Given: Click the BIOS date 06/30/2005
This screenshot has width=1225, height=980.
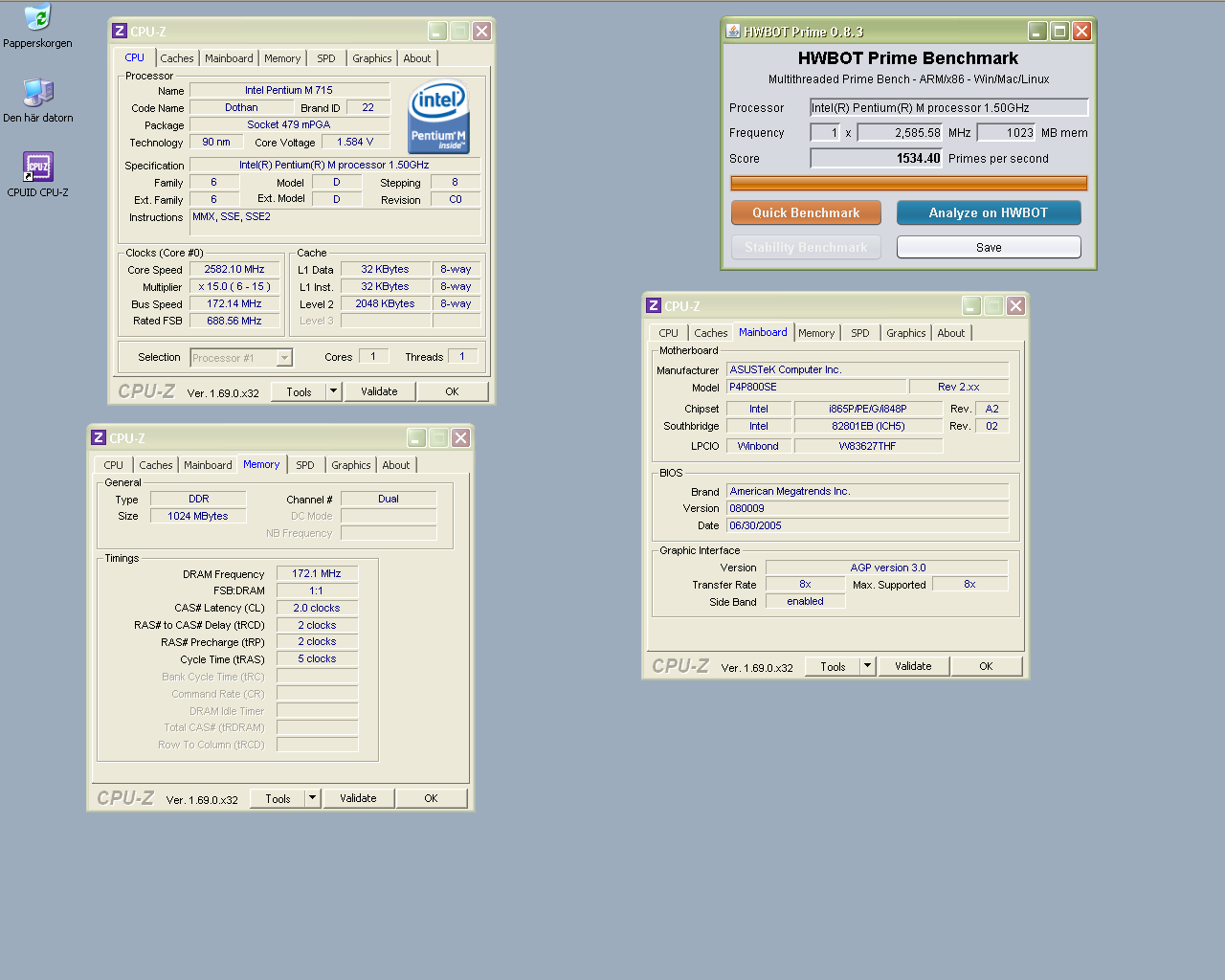Looking at the screenshot, I should pos(867,525).
